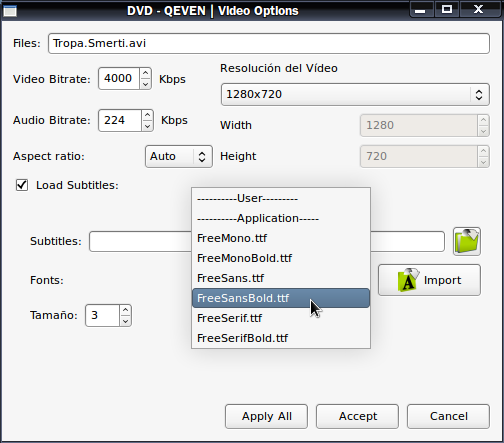Click the Import fonts button
504x443 pixels.
[x=429, y=280]
